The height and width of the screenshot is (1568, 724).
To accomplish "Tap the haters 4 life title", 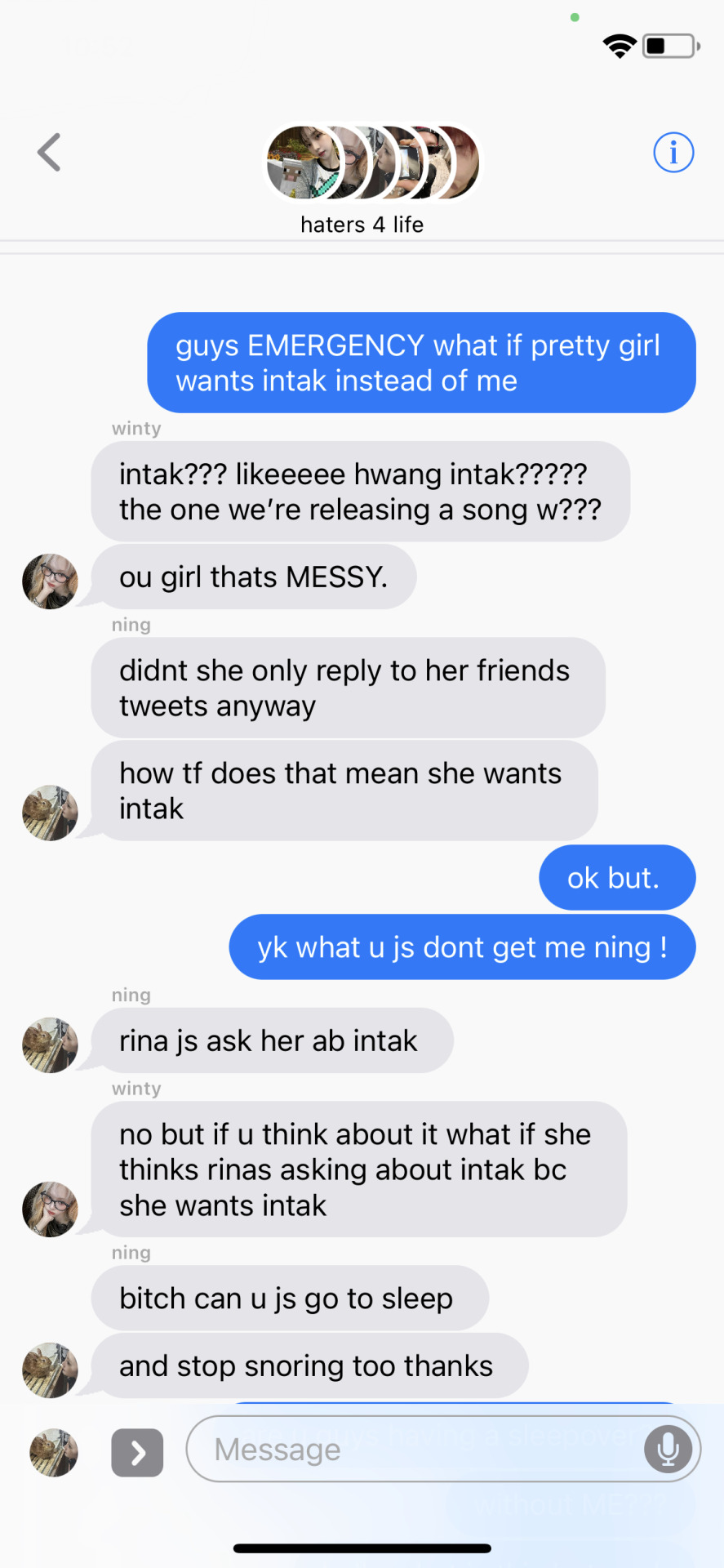I will (x=362, y=225).
